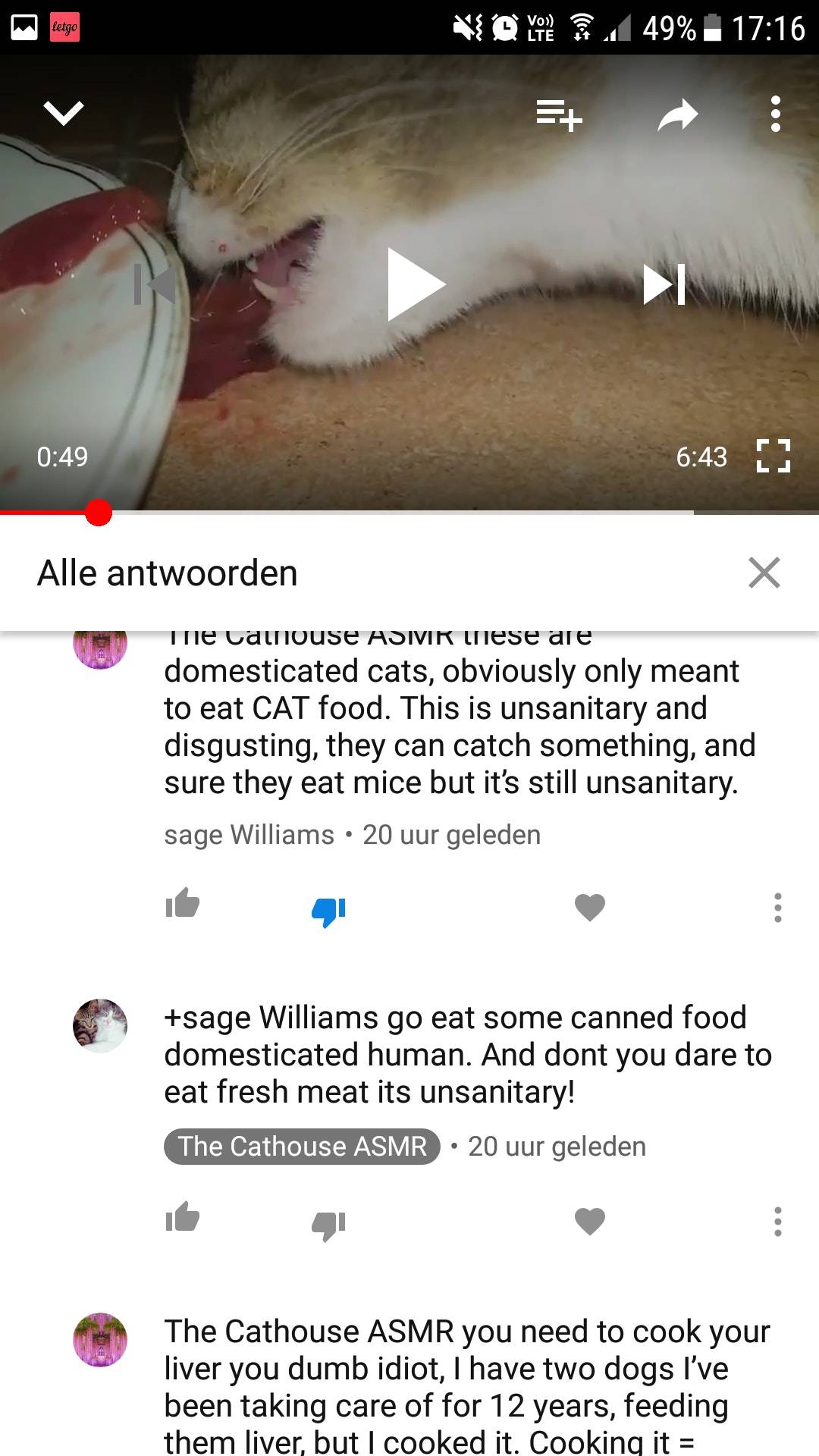Heart The Cathouse ASMR's reply

point(590,1221)
